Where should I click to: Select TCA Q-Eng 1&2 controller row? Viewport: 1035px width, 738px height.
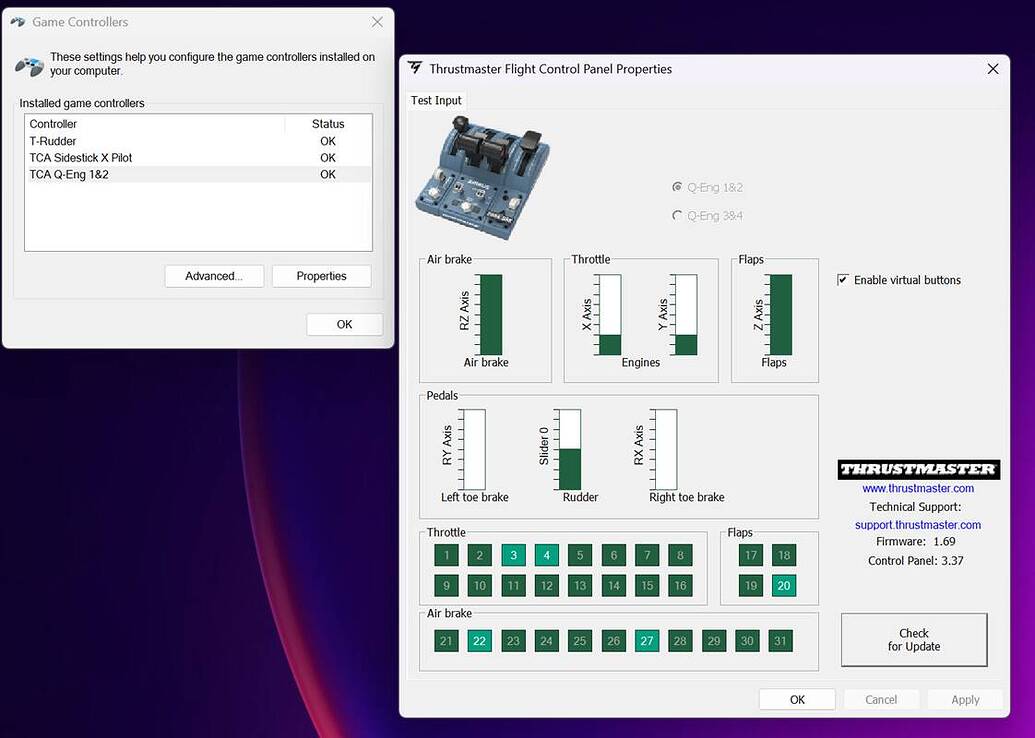(x=198, y=174)
